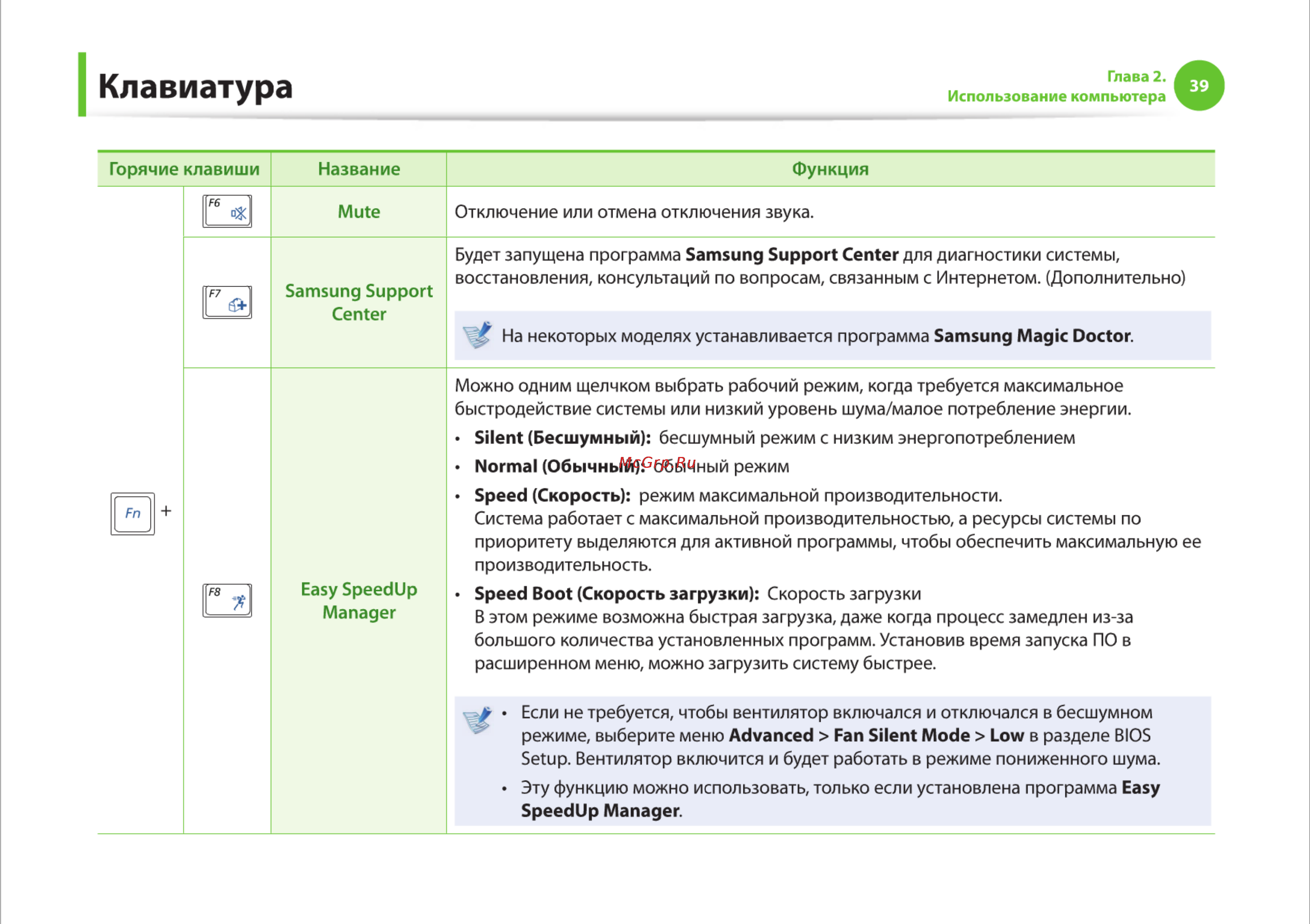Click the line starting 'Можно одним щелчком выбрать'

[789, 385]
